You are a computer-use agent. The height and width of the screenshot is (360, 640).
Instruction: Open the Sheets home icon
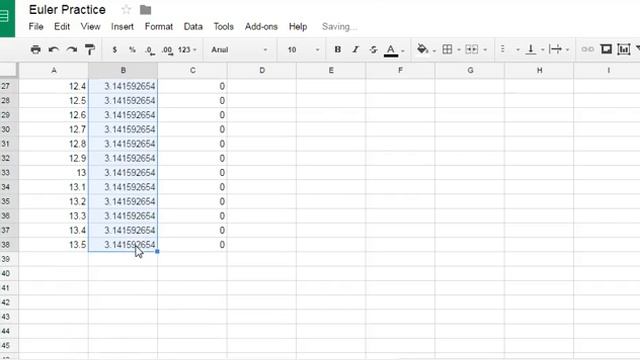coord(7,17)
